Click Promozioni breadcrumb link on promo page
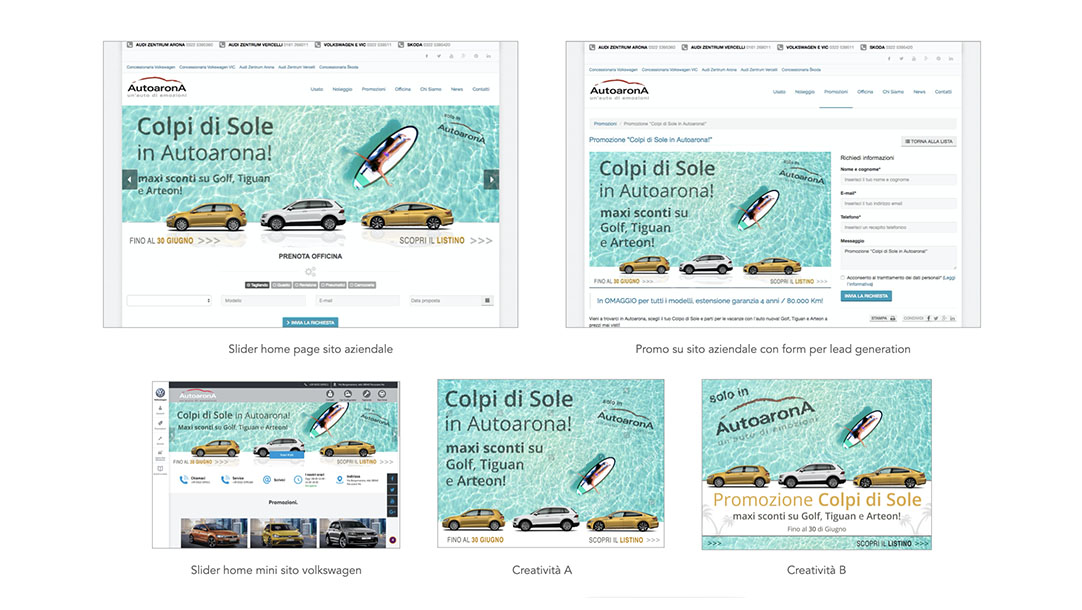Image resolution: width=1082 pixels, height=610 pixels. (605, 124)
